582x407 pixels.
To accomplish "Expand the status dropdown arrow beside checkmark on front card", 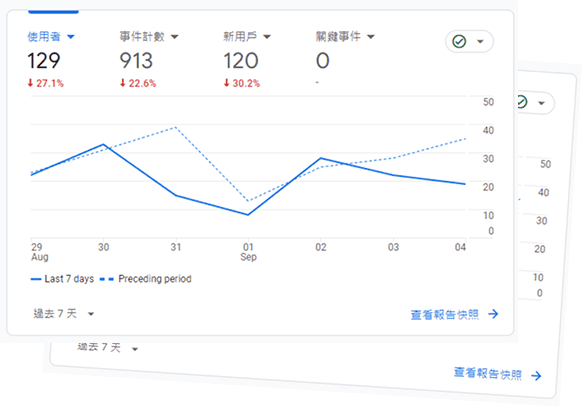I will pyautogui.click(x=480, y=41).
